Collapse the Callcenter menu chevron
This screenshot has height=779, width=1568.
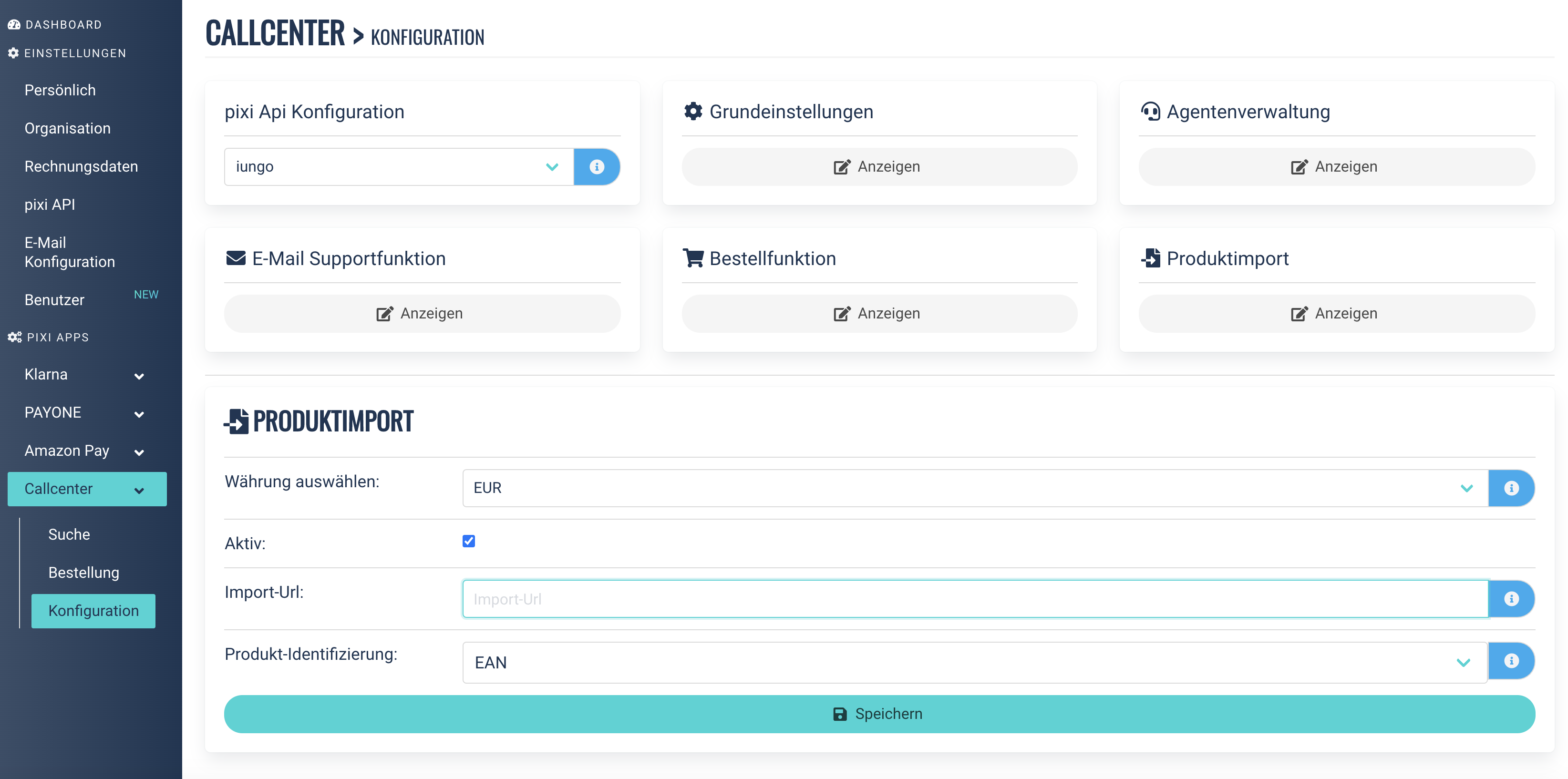point(139,491)
